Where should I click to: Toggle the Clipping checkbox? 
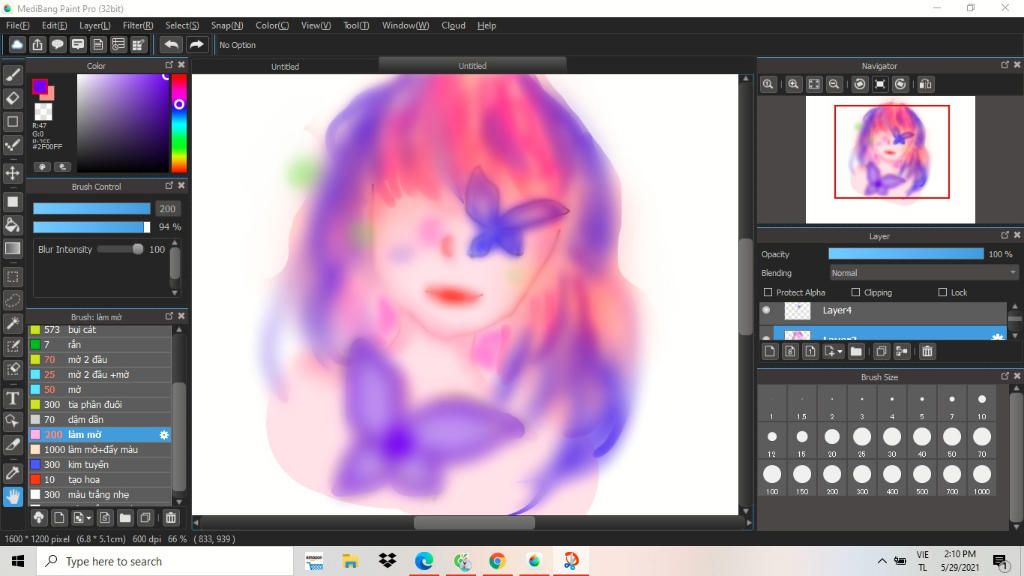[856, 293]
